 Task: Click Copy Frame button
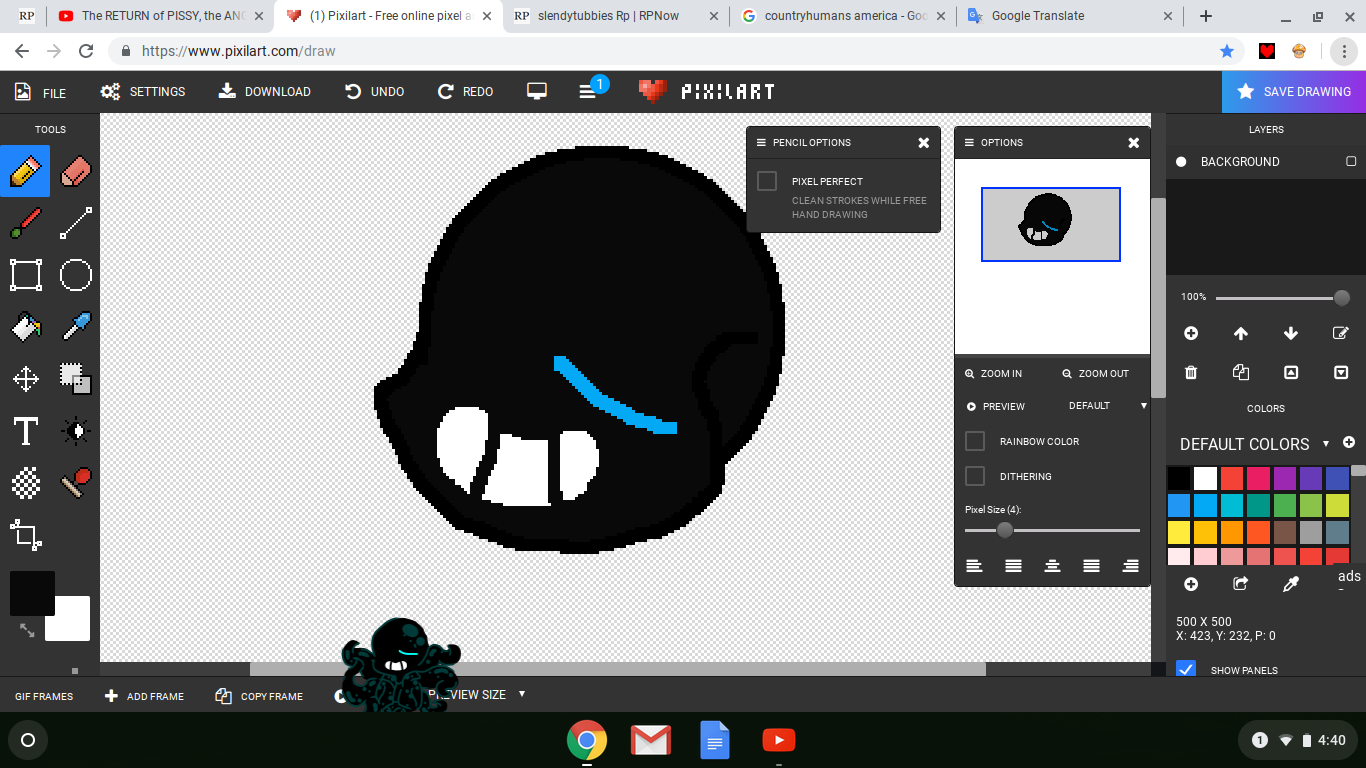pos(259,696)
